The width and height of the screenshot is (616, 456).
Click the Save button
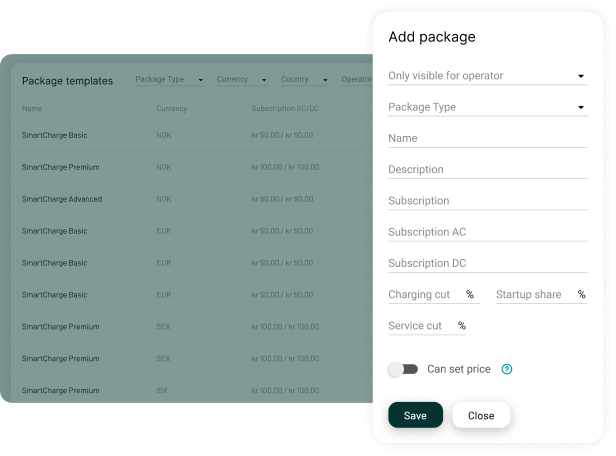[415, 415]
